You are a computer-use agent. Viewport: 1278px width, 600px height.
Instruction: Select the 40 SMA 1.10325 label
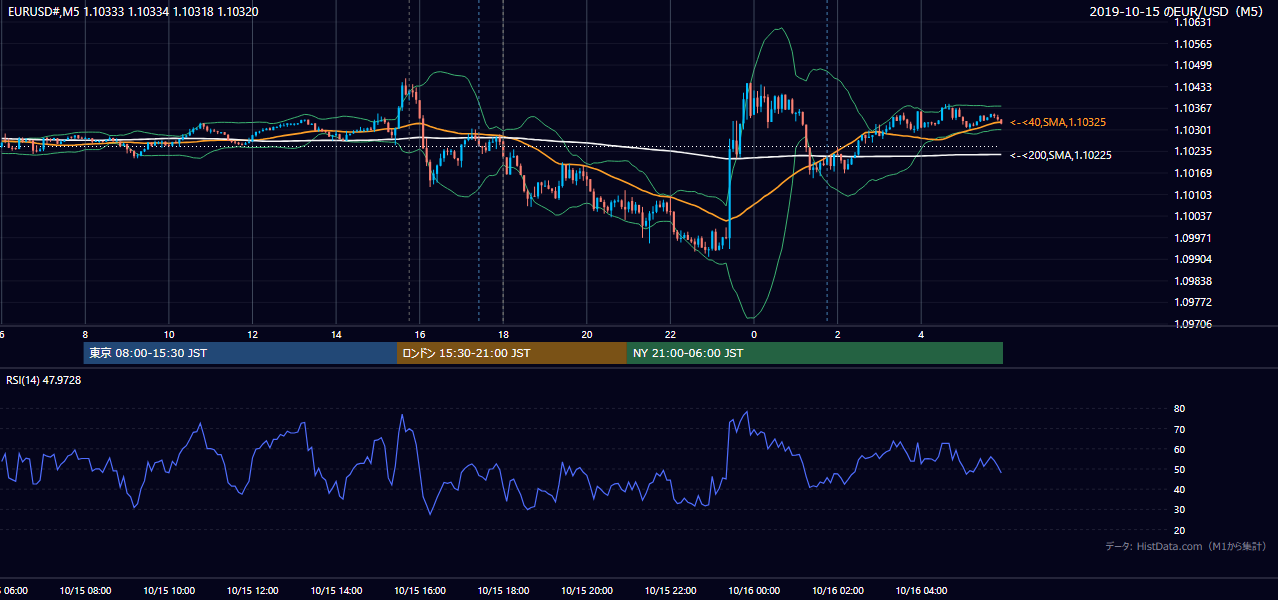(x=1059, y=122)
